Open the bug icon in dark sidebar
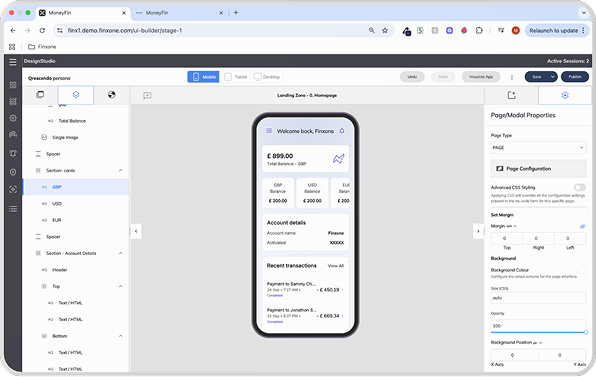Screen dimensions: 596x377 (13, 153)
